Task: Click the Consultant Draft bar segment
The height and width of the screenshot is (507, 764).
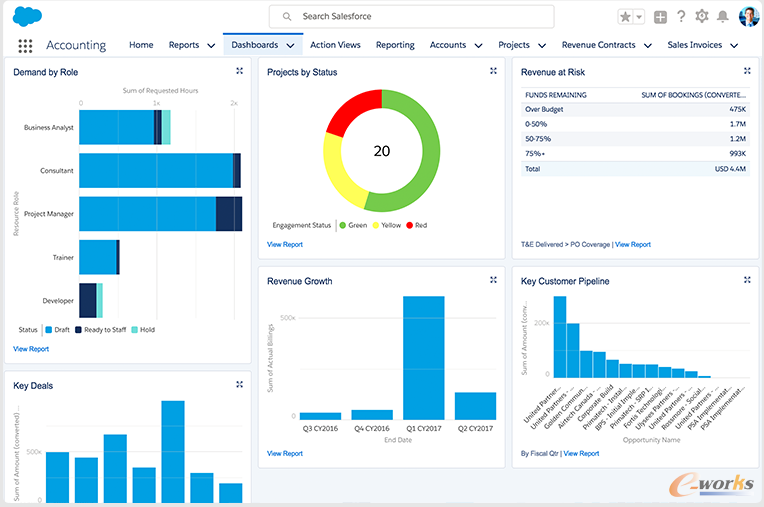Action: tap(156, 170)
